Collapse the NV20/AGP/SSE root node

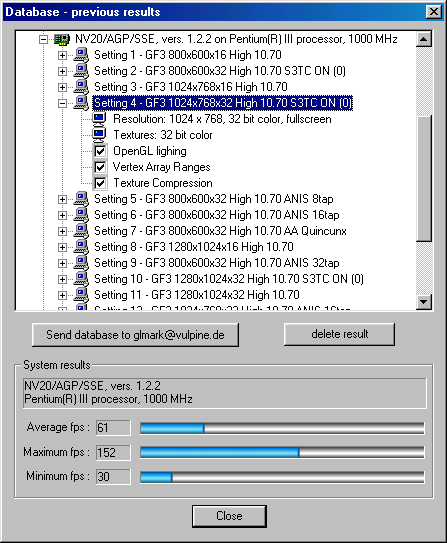[x=43, y=39]
